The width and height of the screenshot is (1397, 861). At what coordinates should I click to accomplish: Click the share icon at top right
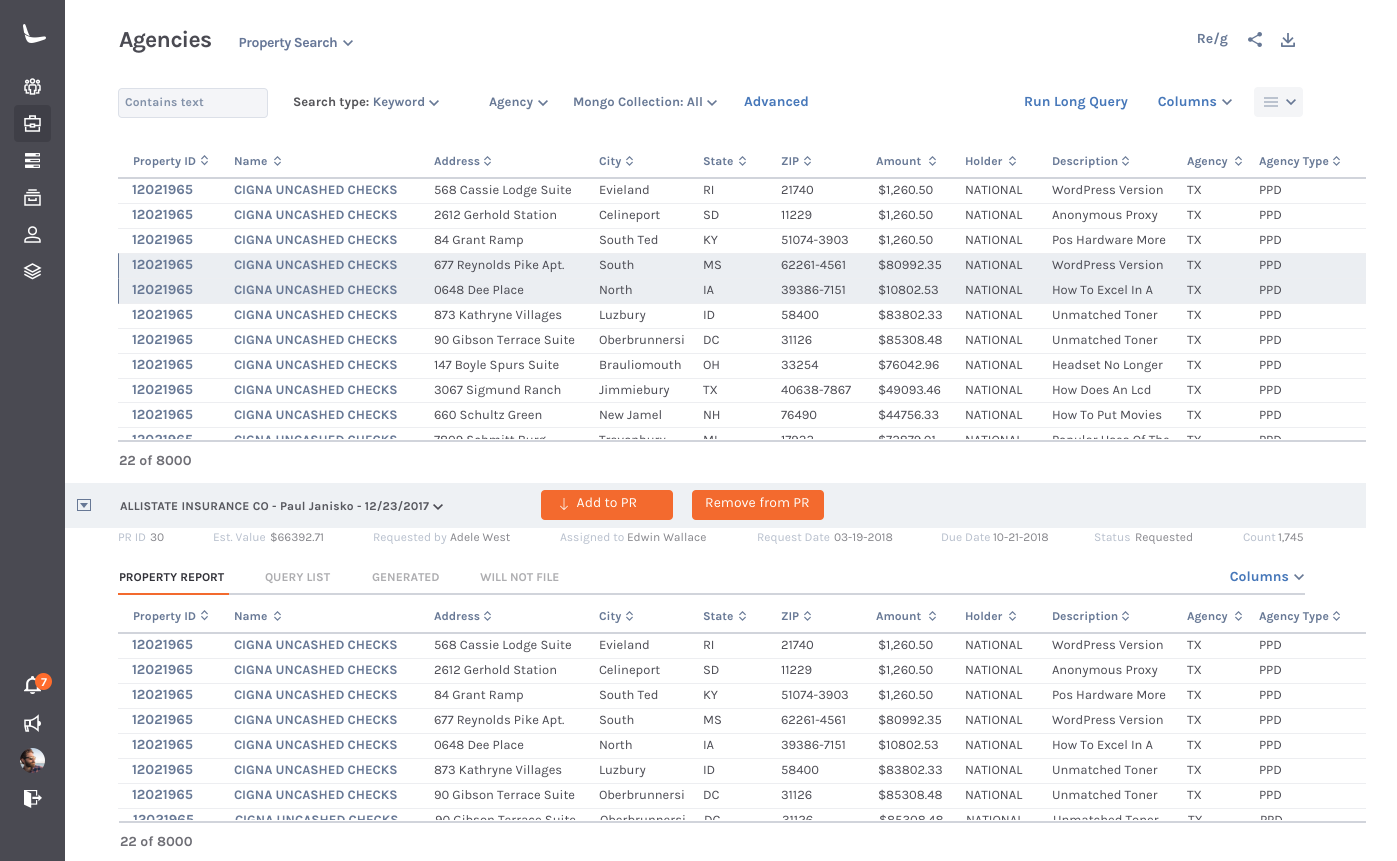click(1255, 40)
